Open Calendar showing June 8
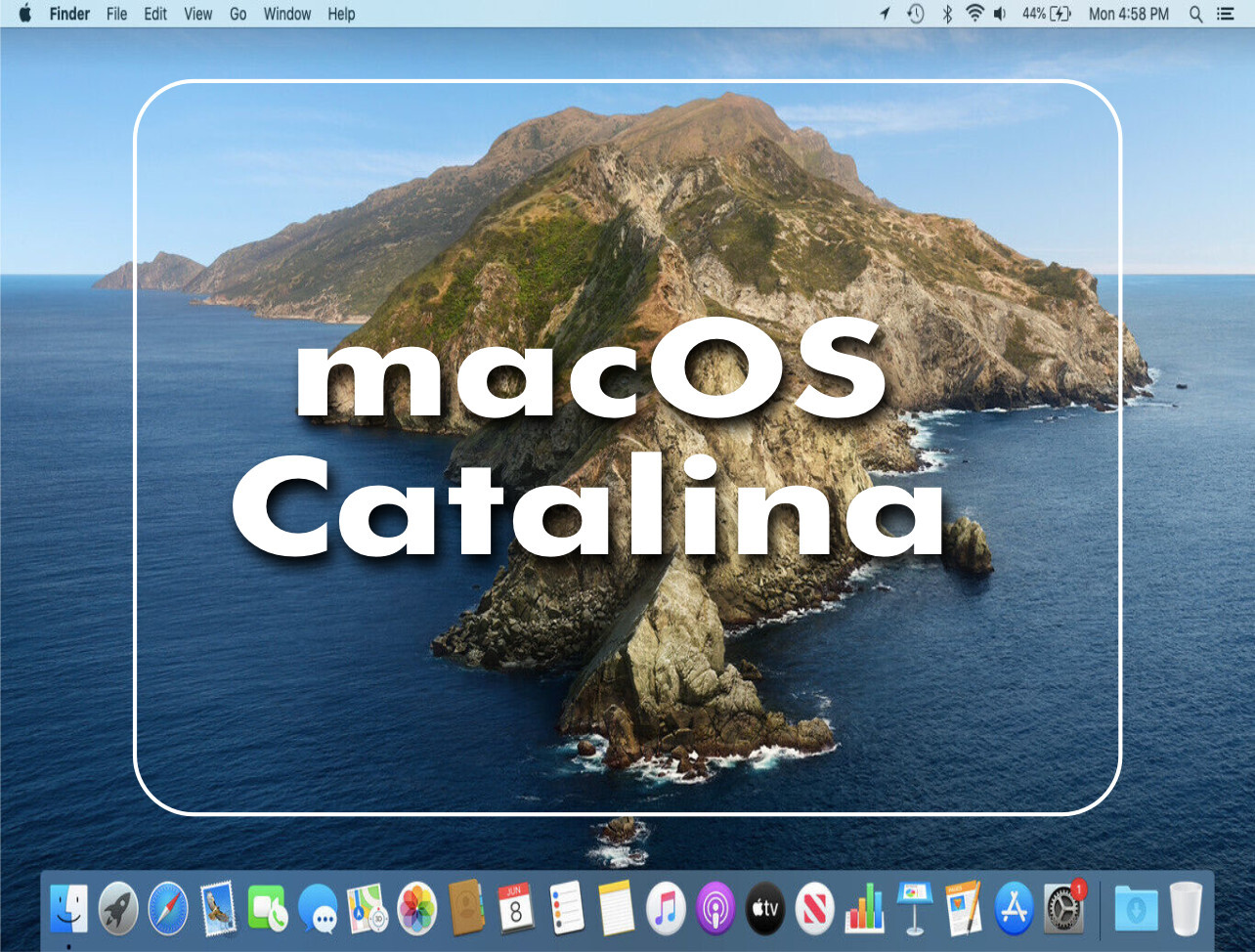This screenshot has height=952, width=1255. click(x=517, y=909)
